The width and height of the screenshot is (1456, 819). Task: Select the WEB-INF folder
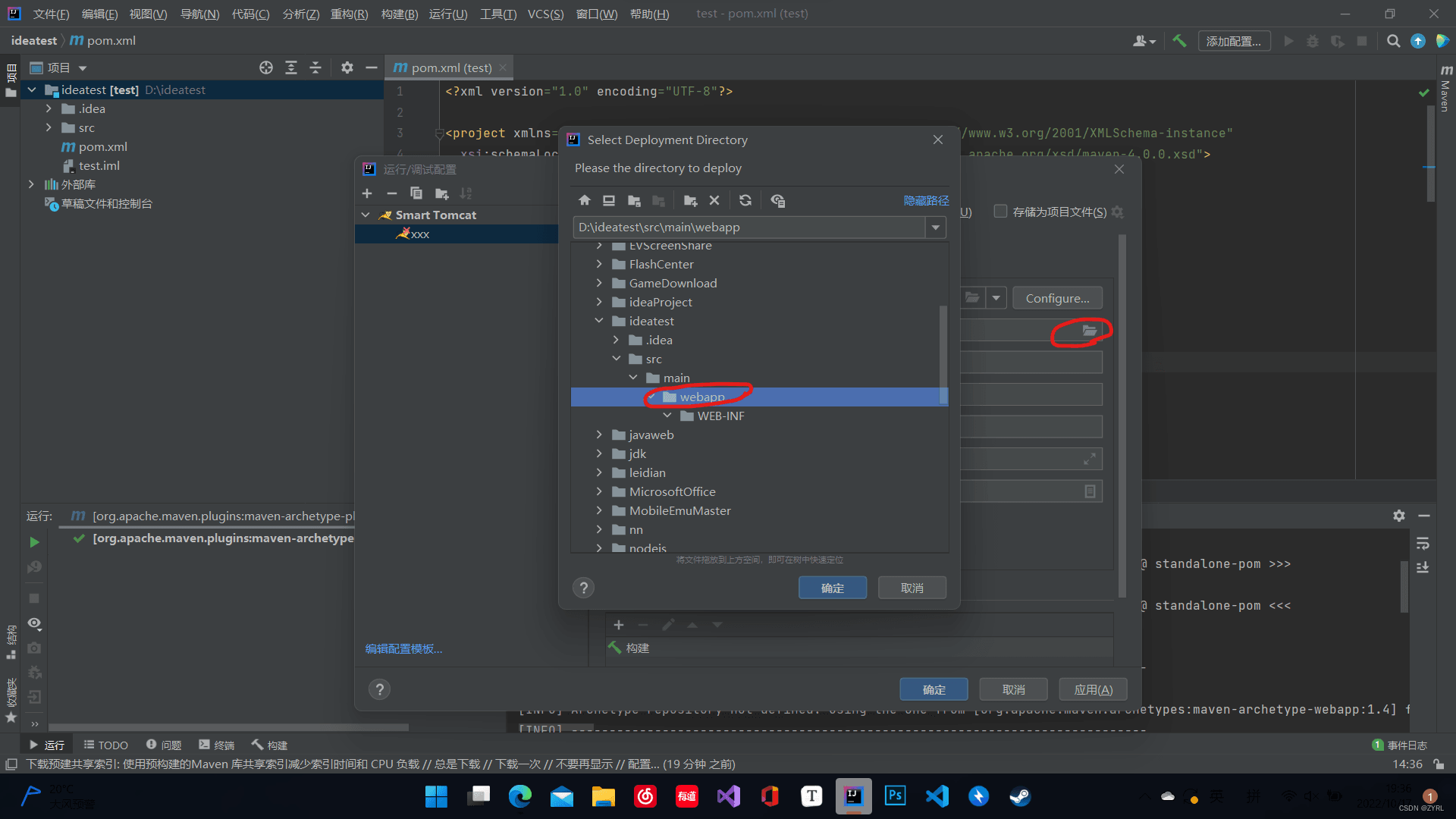720,416
